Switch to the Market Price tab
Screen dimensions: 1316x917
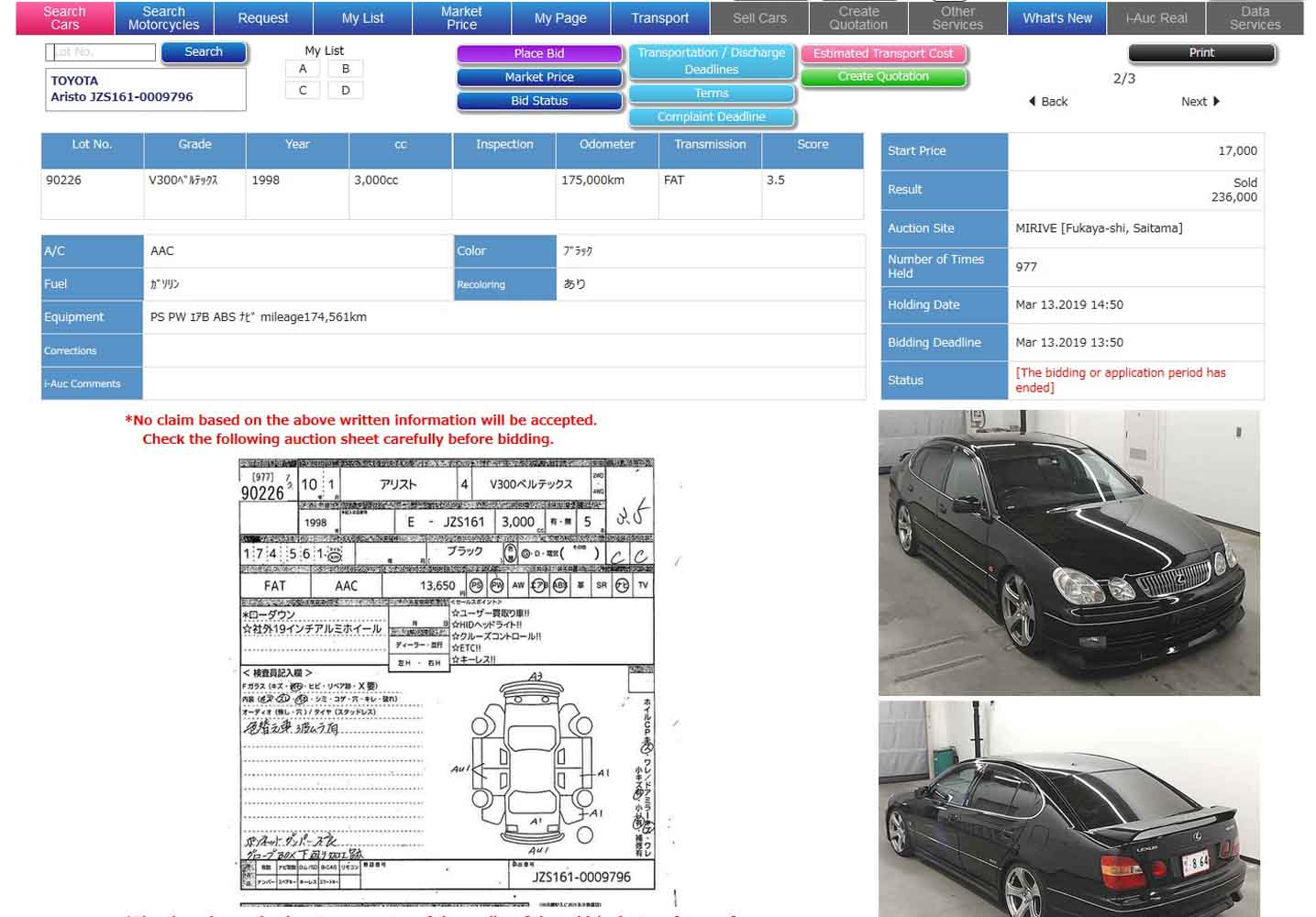click(461, 17)
